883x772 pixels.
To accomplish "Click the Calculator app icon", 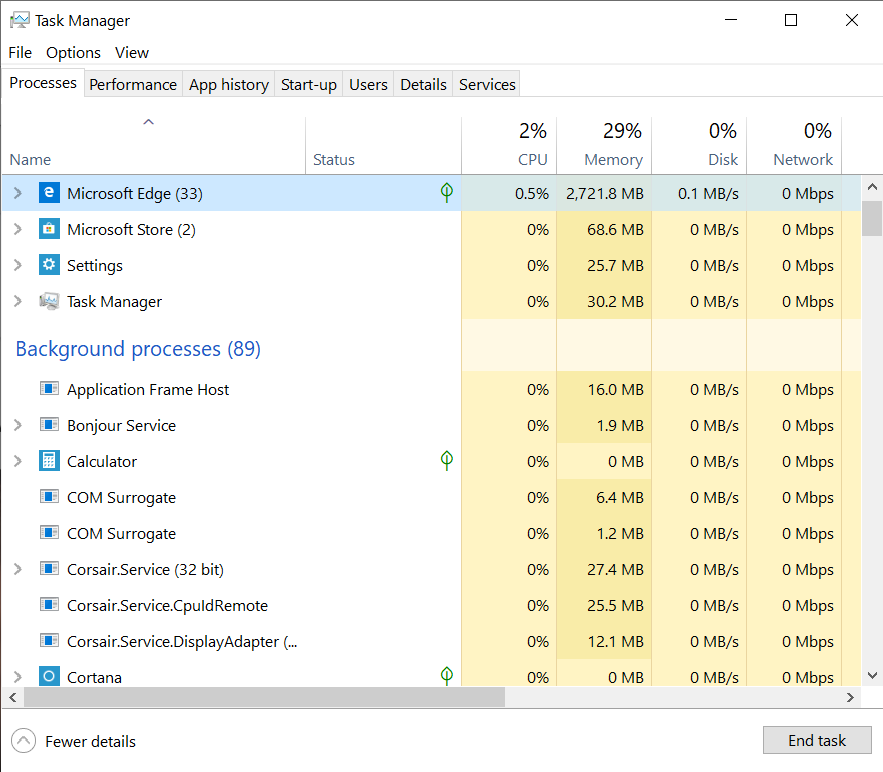I will pos(49,461).
